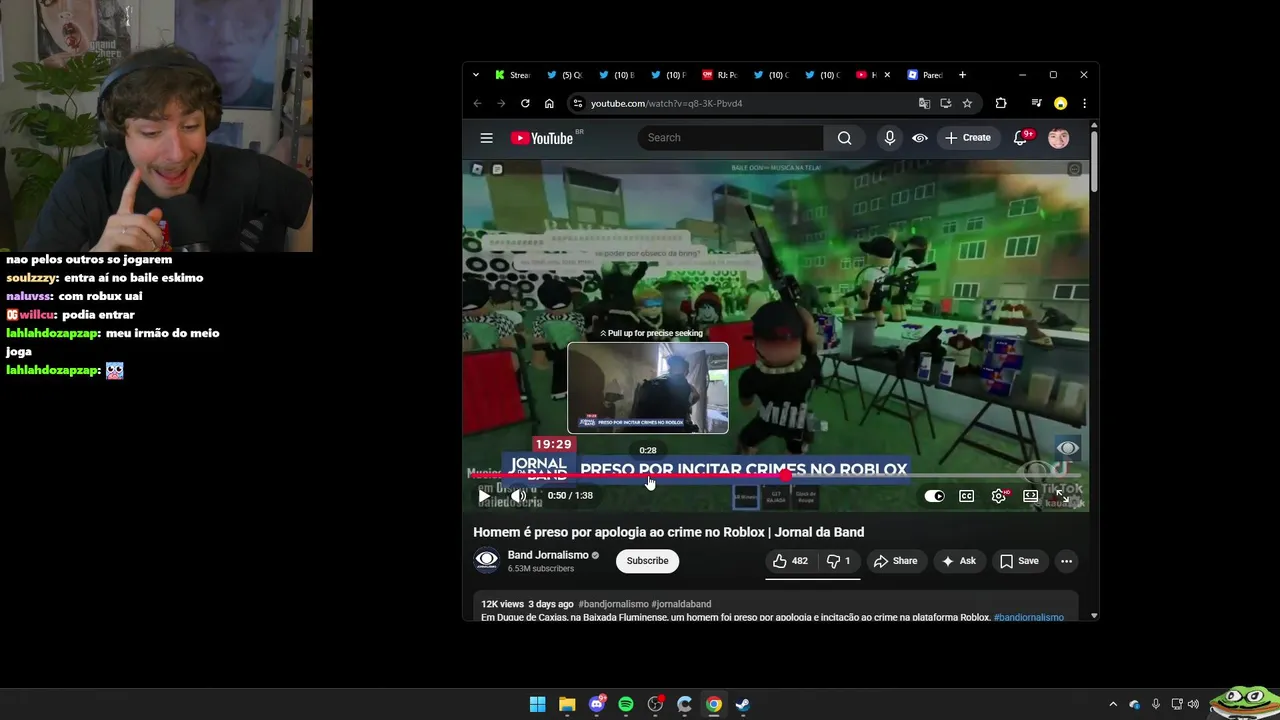Viewport: 1280px width, 720px height.
Task: Open the Band Jornalismo channel avatar
Action: 486,560
